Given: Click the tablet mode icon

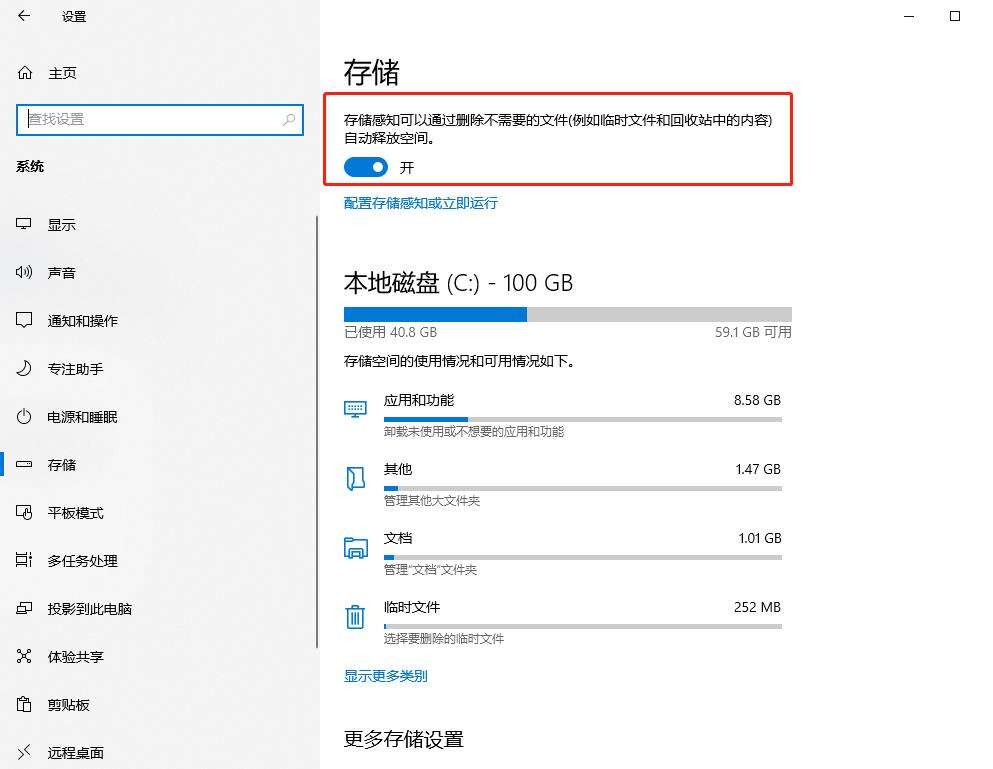Looking at the screenshot, I should pyautogui.click(x=24, y=512).
